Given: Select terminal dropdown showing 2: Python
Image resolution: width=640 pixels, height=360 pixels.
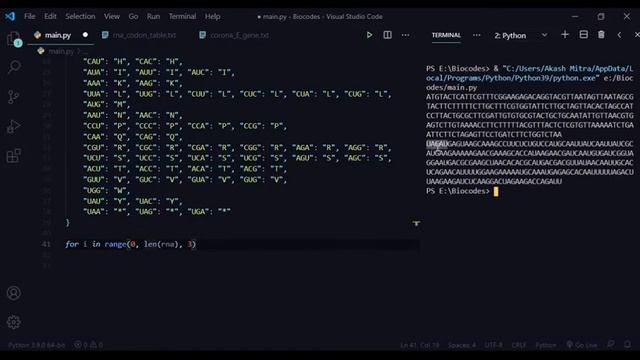Looking at the screenshot, I should 520,36.
